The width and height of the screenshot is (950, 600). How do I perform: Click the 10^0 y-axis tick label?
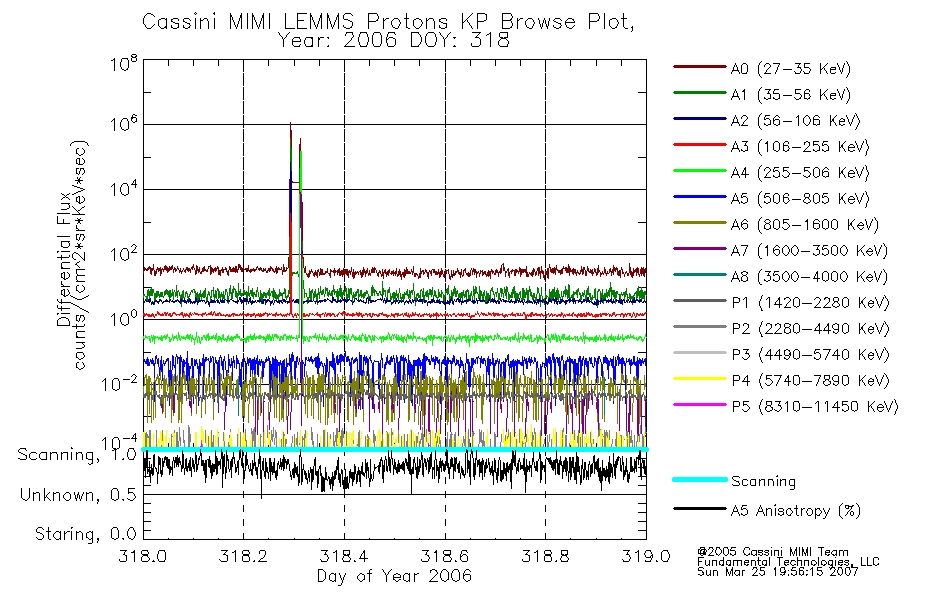click(124, 319)
